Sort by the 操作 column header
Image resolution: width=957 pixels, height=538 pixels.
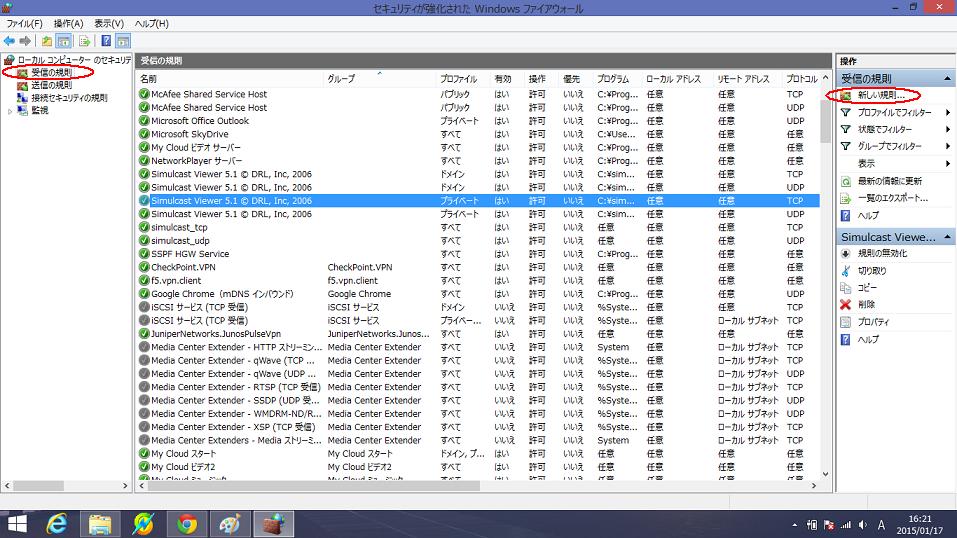click(542, 79)
